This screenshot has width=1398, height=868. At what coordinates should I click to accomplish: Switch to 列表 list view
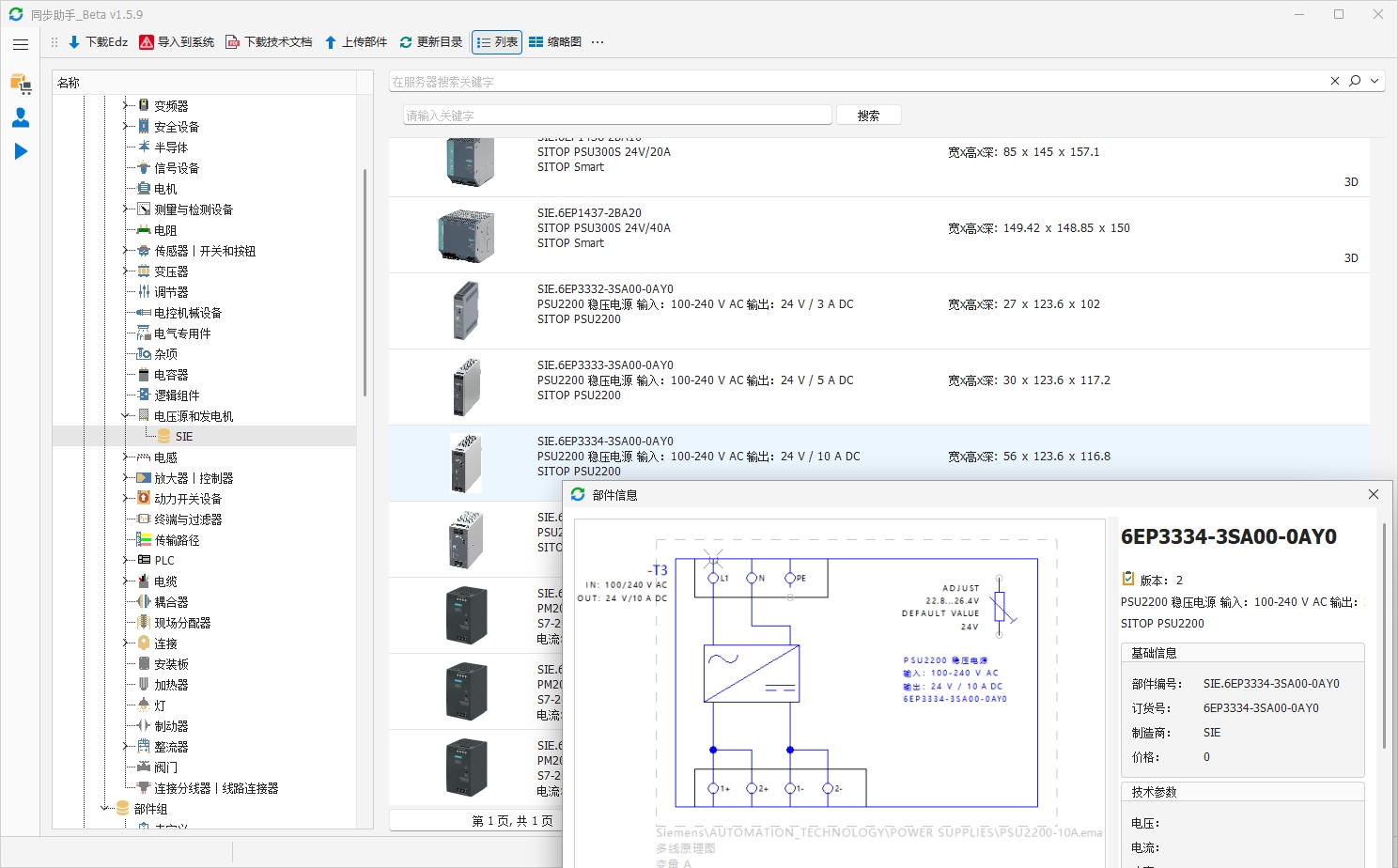point(497,42)
